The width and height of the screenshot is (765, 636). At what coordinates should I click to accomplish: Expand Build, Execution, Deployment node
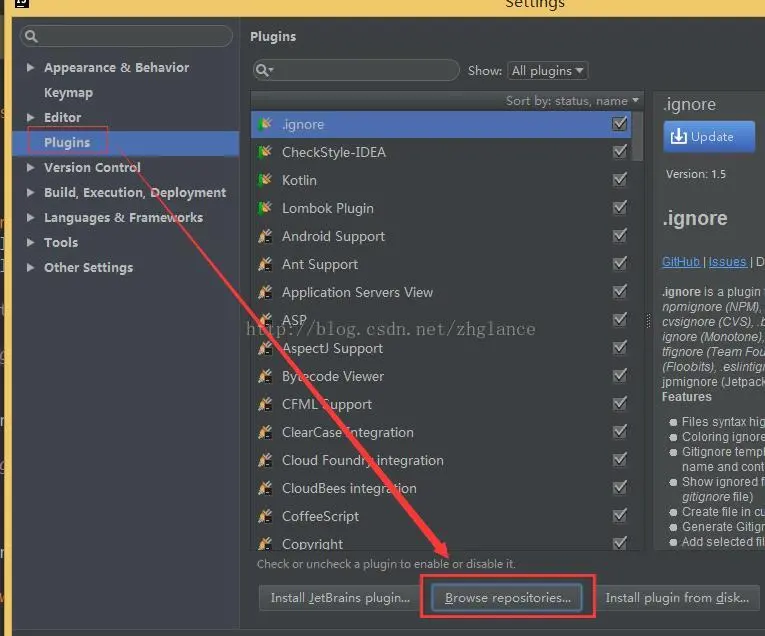point(30,192)
